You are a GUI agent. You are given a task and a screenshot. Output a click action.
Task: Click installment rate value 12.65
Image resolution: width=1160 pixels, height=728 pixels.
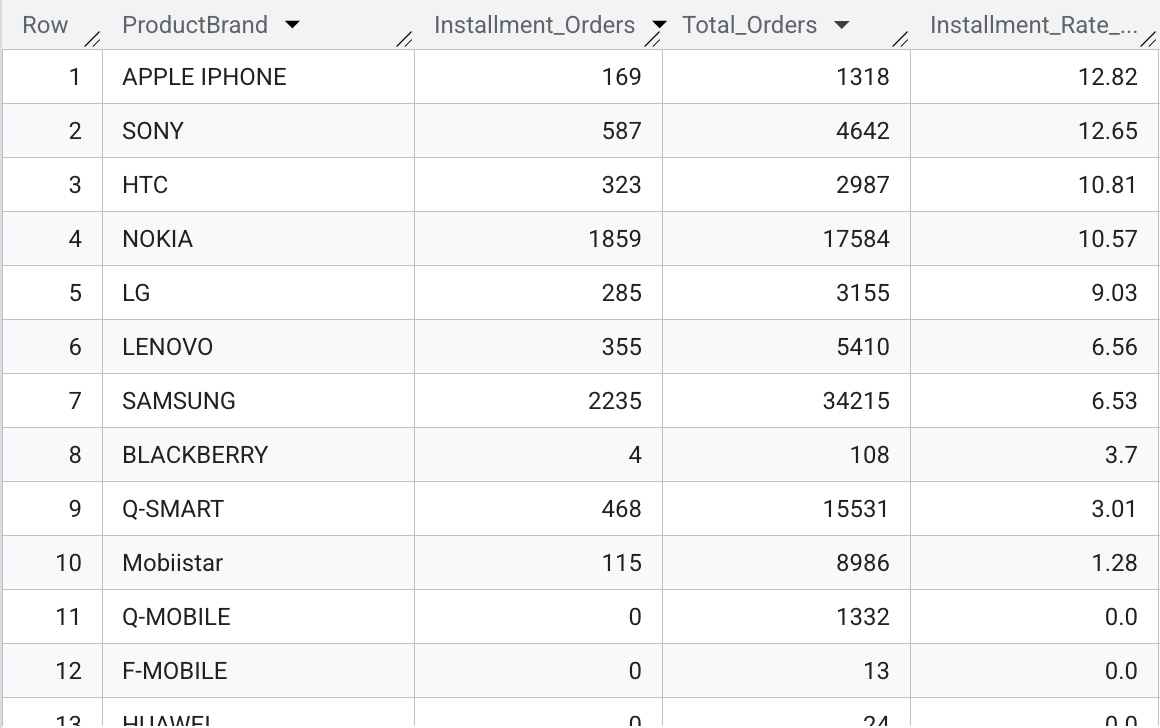(x=1107, y=131)
